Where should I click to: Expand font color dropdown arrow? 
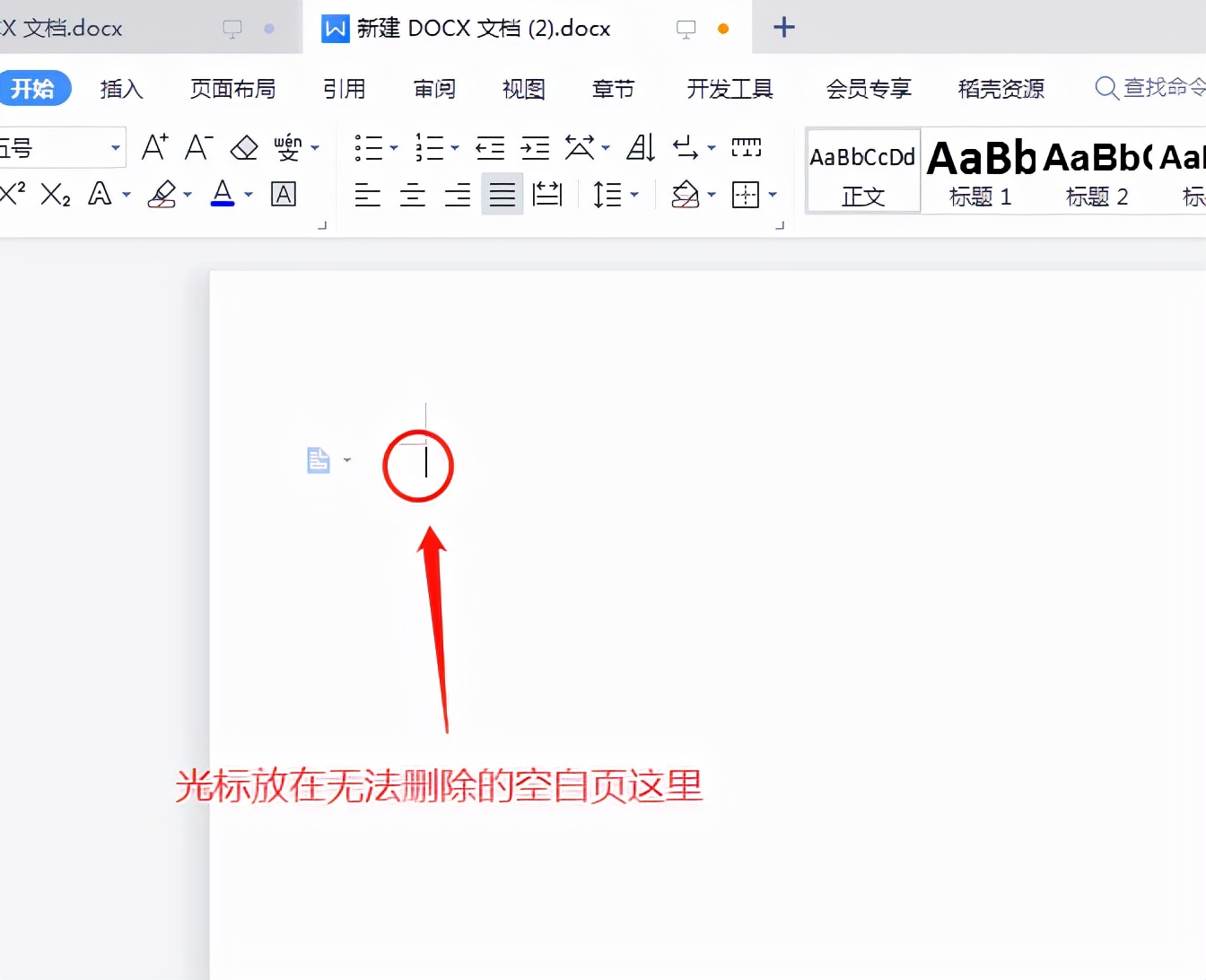pyautogui.click(x=249, y=195)
